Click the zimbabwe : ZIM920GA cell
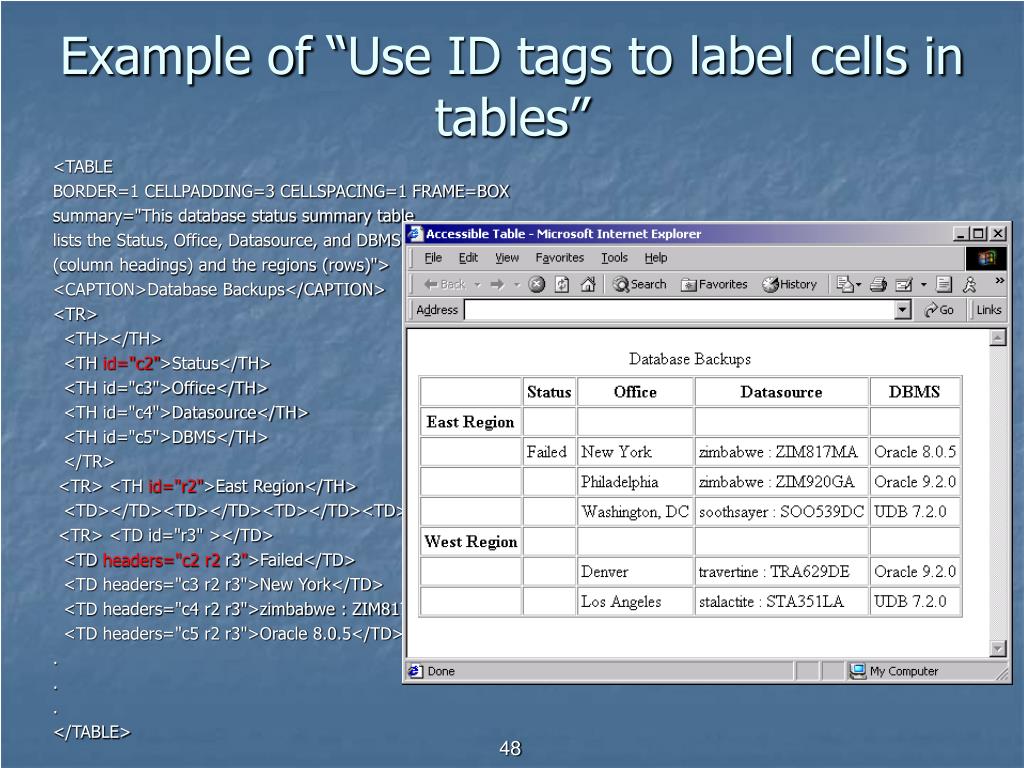 [781, 482]
